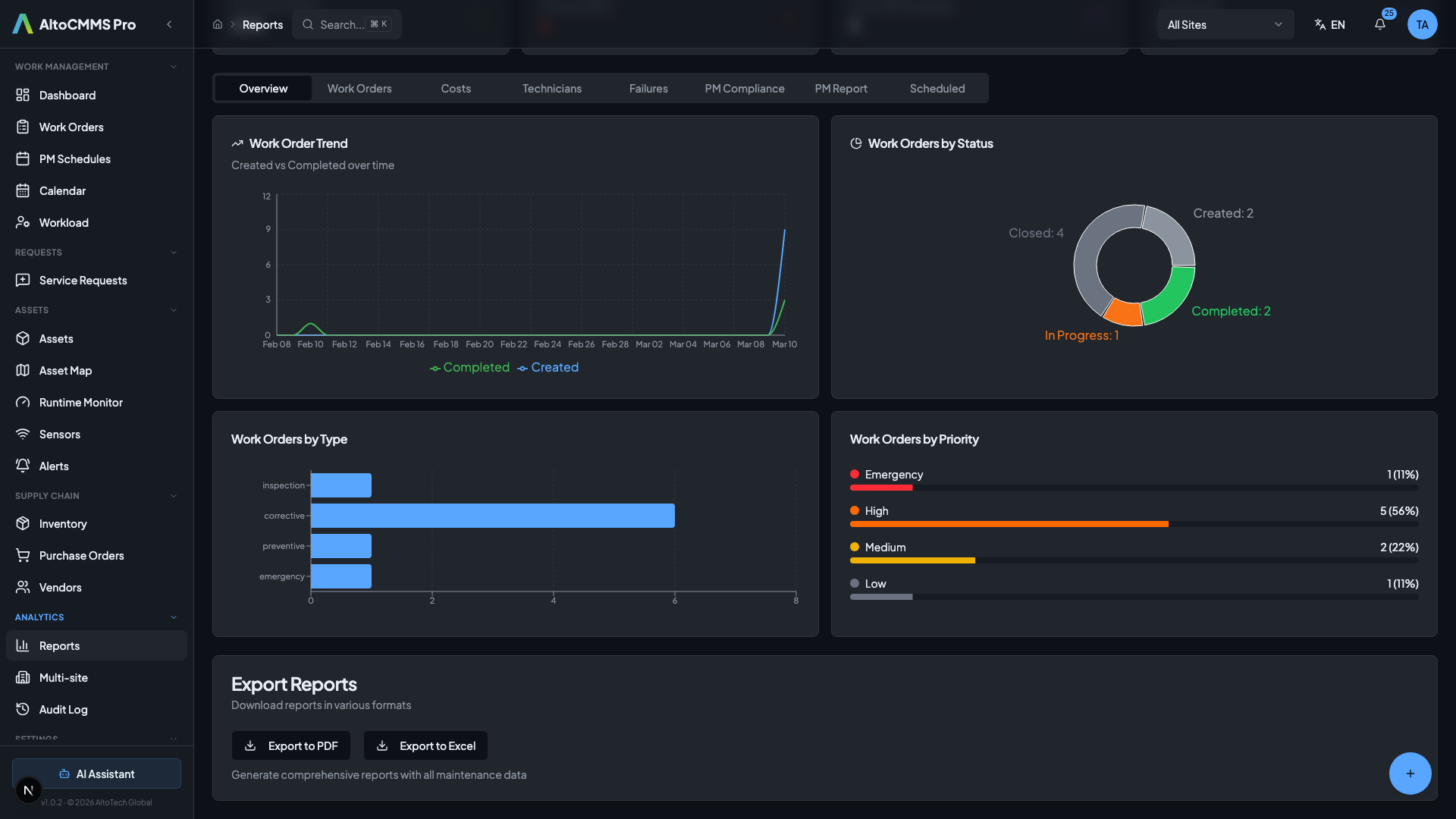Collapse the Analytics sidebar section
The height and width of the screenshot is (819, 1456).
coord(174,617)
